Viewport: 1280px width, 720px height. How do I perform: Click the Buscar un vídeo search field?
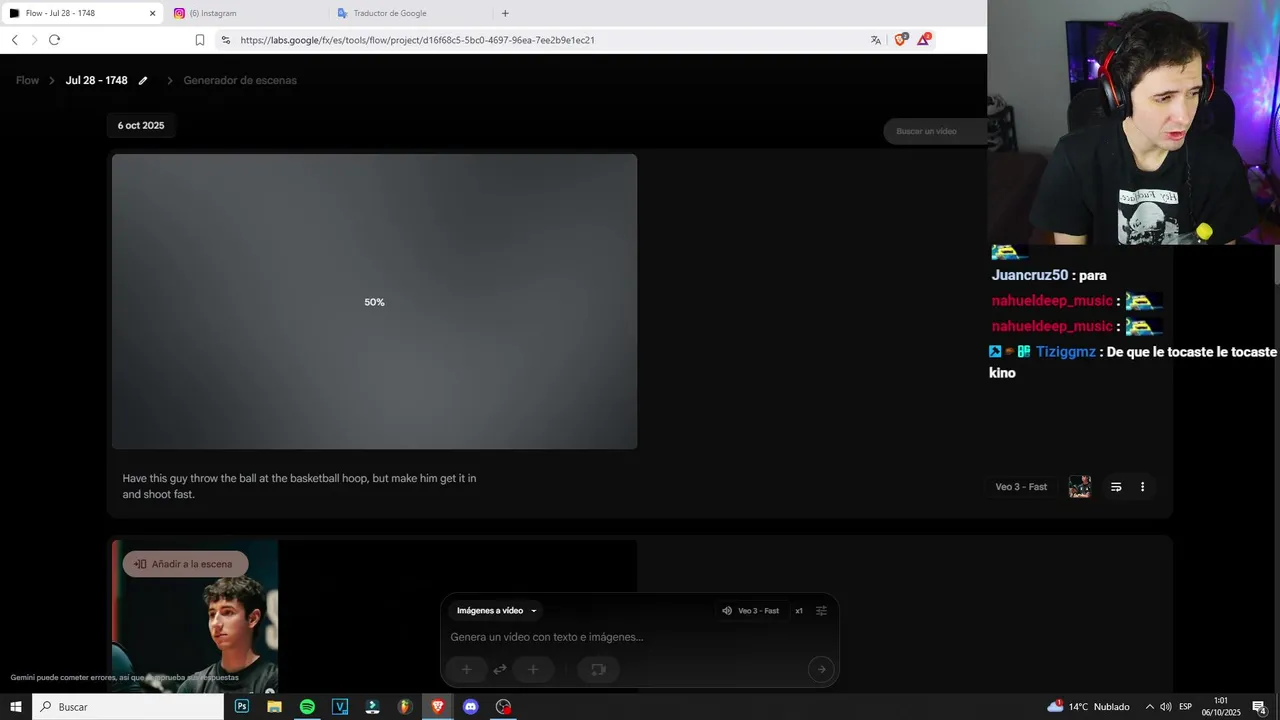click(x=935, y=131)
